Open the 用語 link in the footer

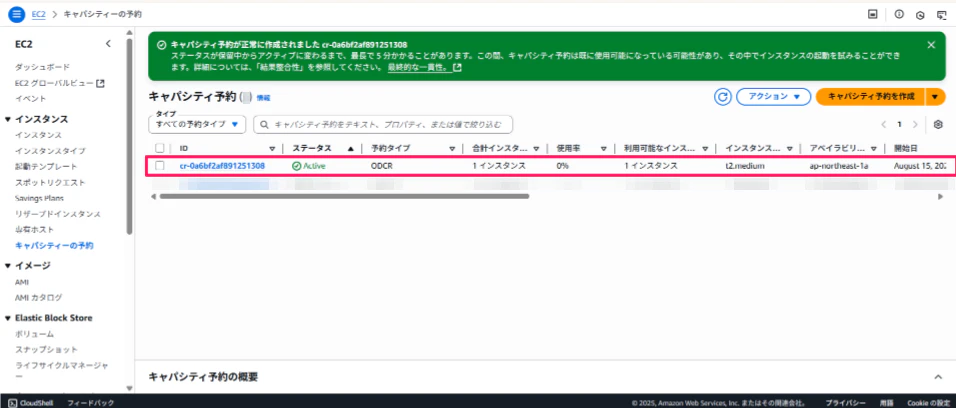click(887, 403)
